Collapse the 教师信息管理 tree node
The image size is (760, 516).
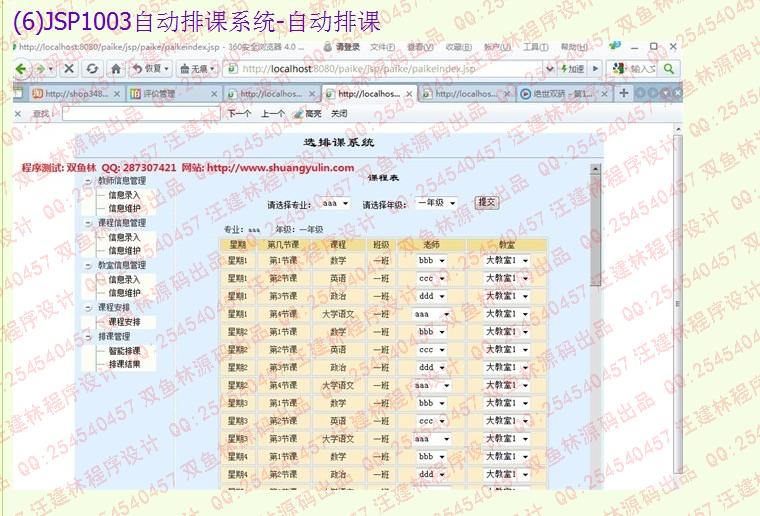click(x=88, y=181)
